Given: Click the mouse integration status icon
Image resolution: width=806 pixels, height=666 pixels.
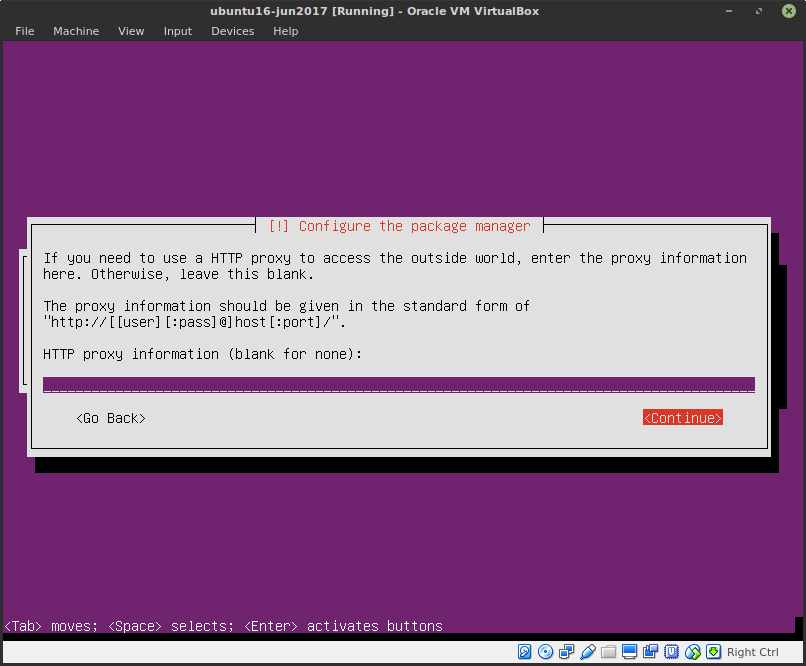Looking at the screenshot, I should click(693, 651).
